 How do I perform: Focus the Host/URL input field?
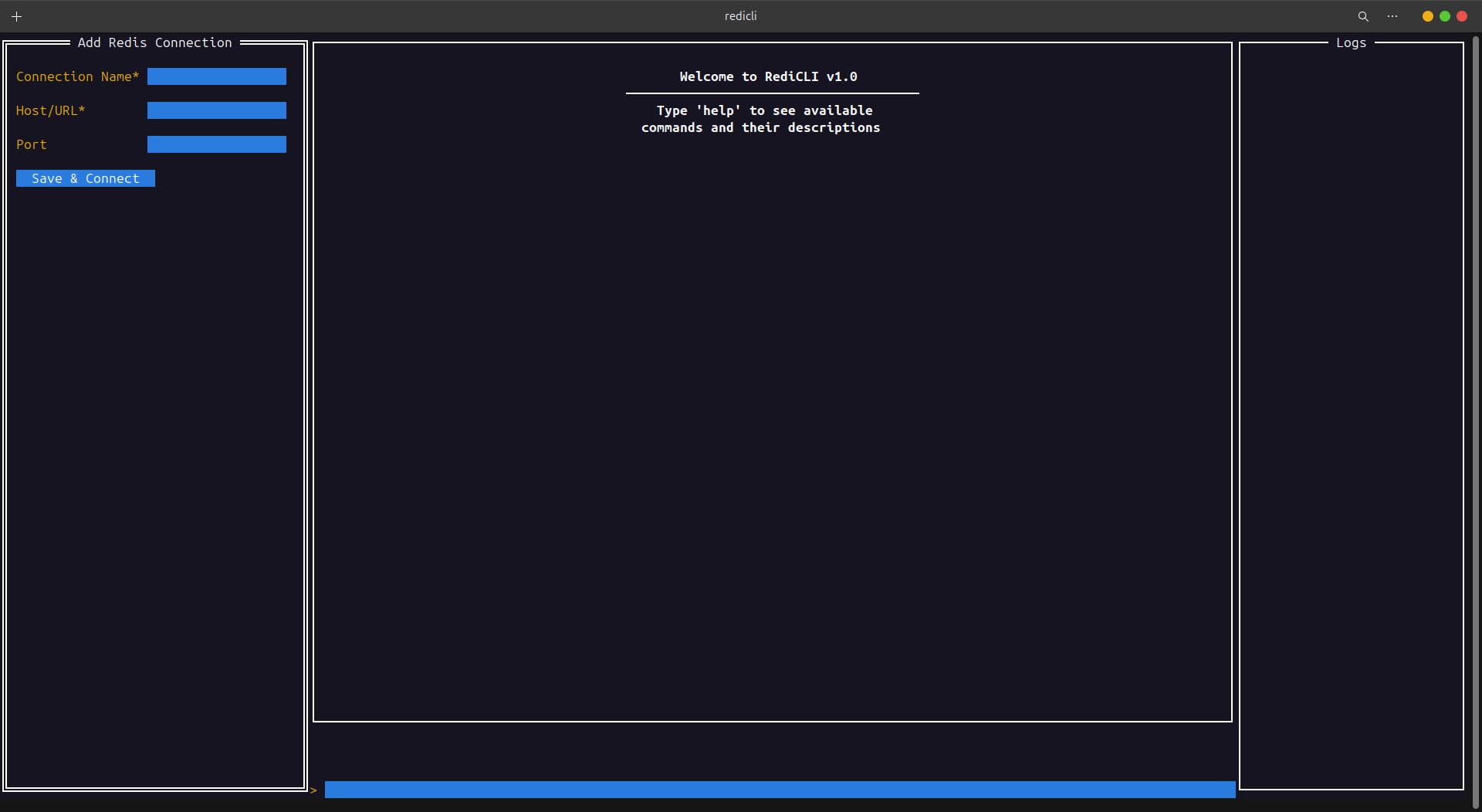pos(216,110)
